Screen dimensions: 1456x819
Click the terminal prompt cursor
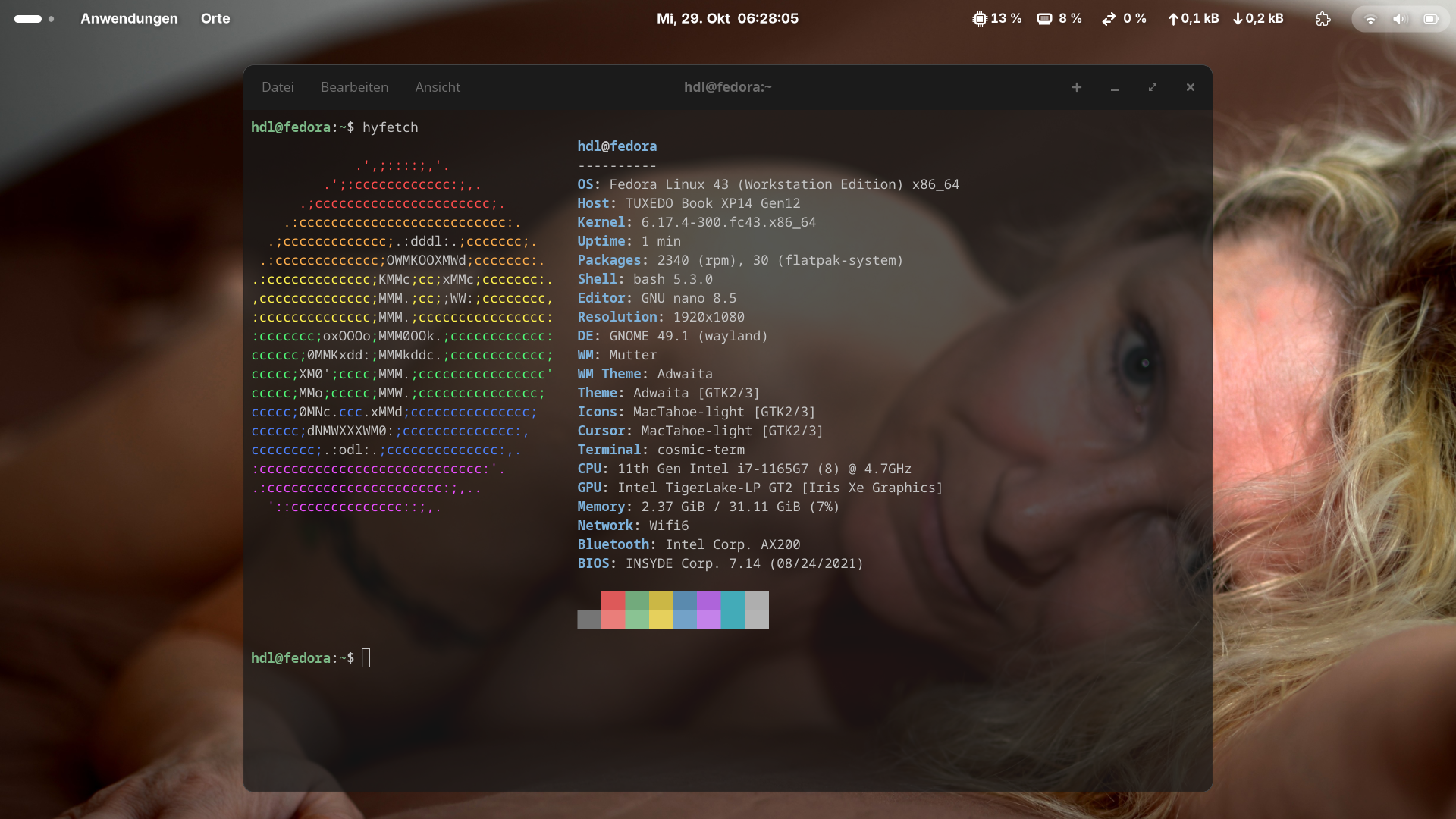coord(366,657)
